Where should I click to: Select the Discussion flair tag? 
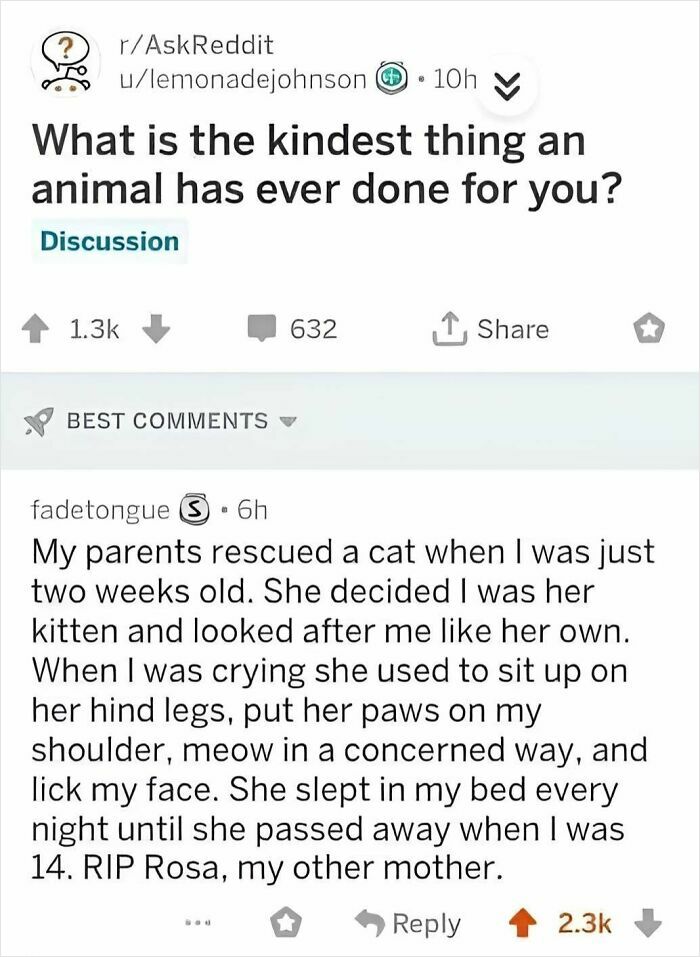click(x=110, y=240)
